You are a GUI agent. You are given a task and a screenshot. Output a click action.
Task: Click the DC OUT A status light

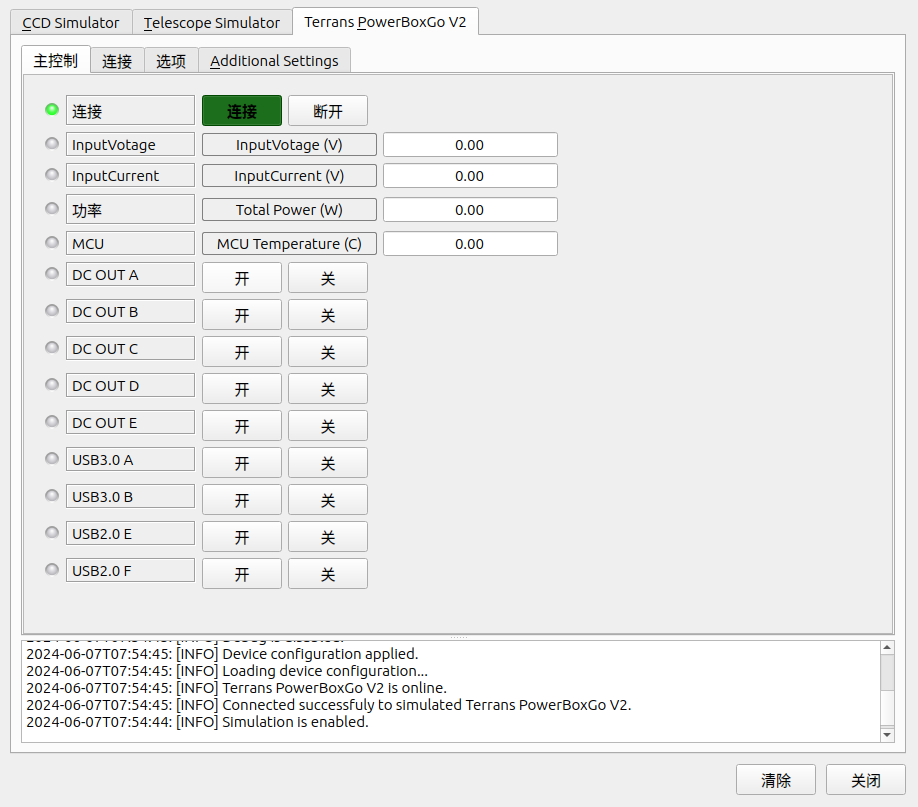(52, 273)
